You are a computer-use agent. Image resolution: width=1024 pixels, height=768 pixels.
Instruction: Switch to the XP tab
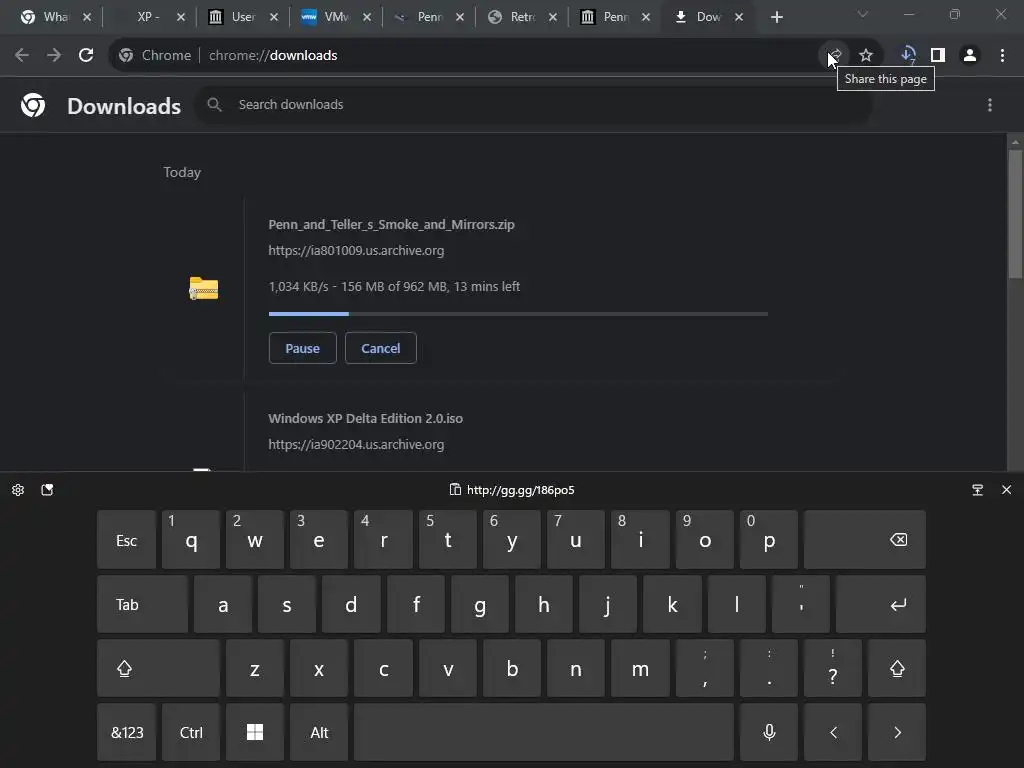click(148, 17)
